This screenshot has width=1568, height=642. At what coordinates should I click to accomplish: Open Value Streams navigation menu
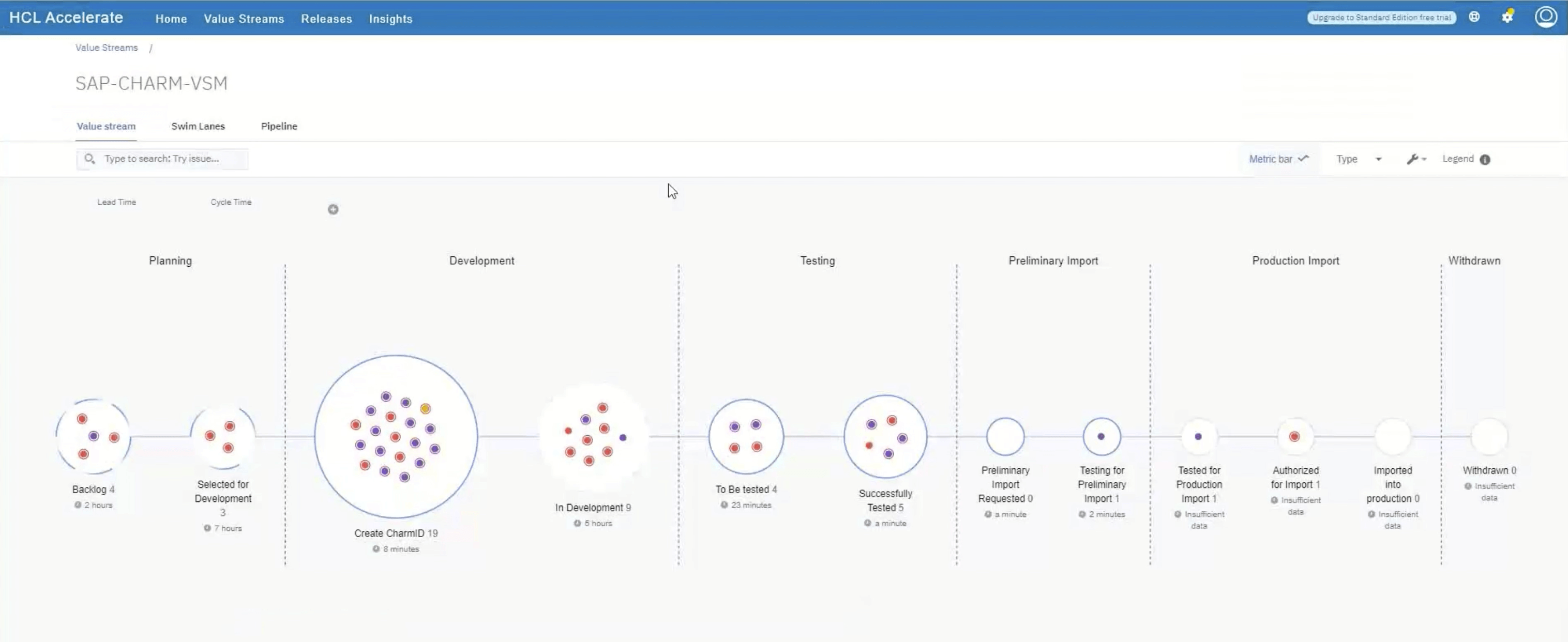pyautogui.click(x=244, y=19)
